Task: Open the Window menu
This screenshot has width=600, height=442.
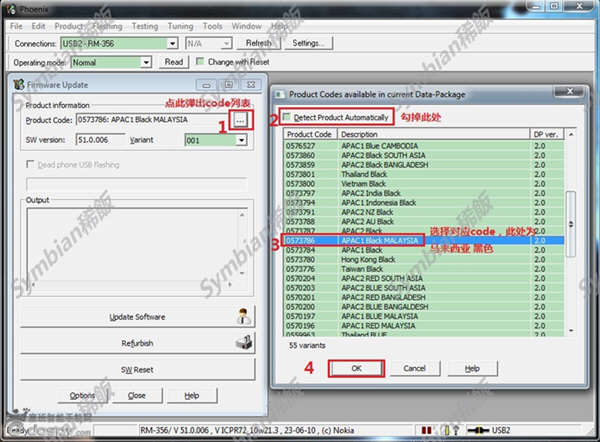Action: click(246, 26)
